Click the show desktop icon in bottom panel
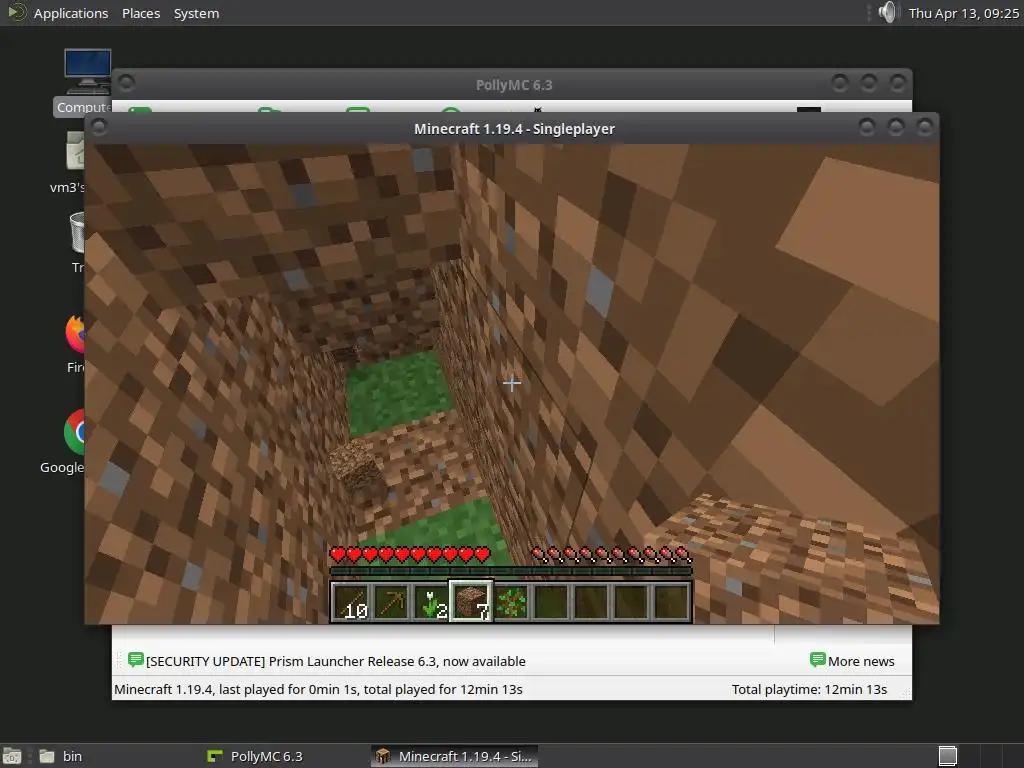 (12, 756)
